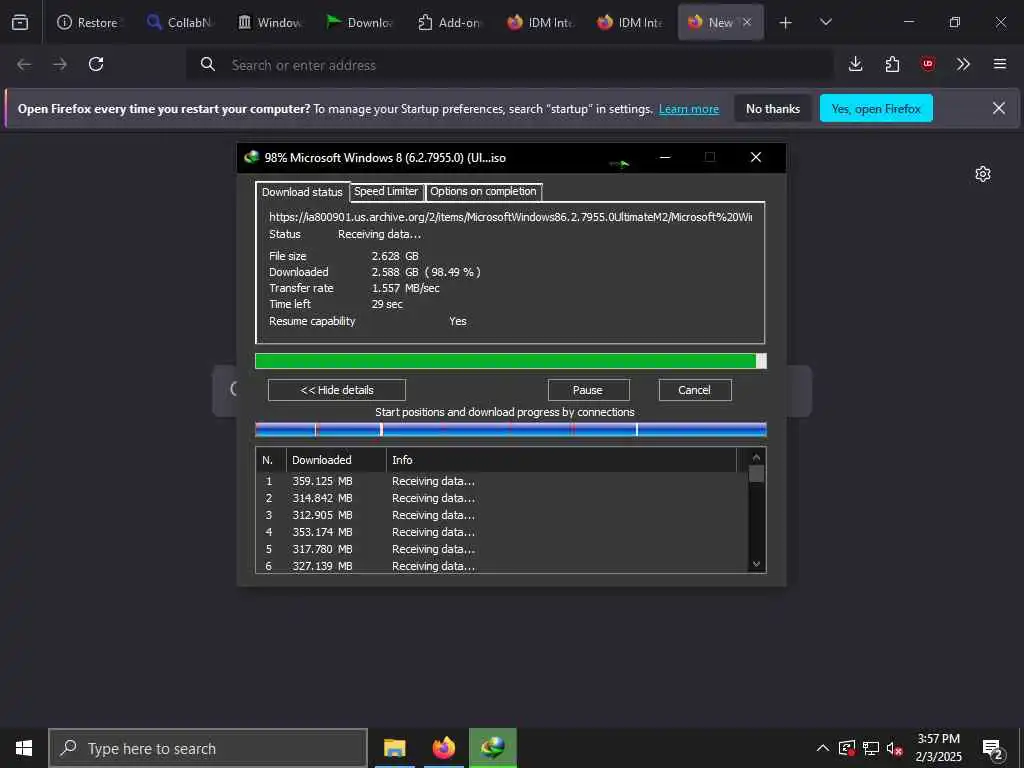The image size is (1024, 768).
Task: Click the IDM title bar globe icon
Action: [x=251, y=157]
